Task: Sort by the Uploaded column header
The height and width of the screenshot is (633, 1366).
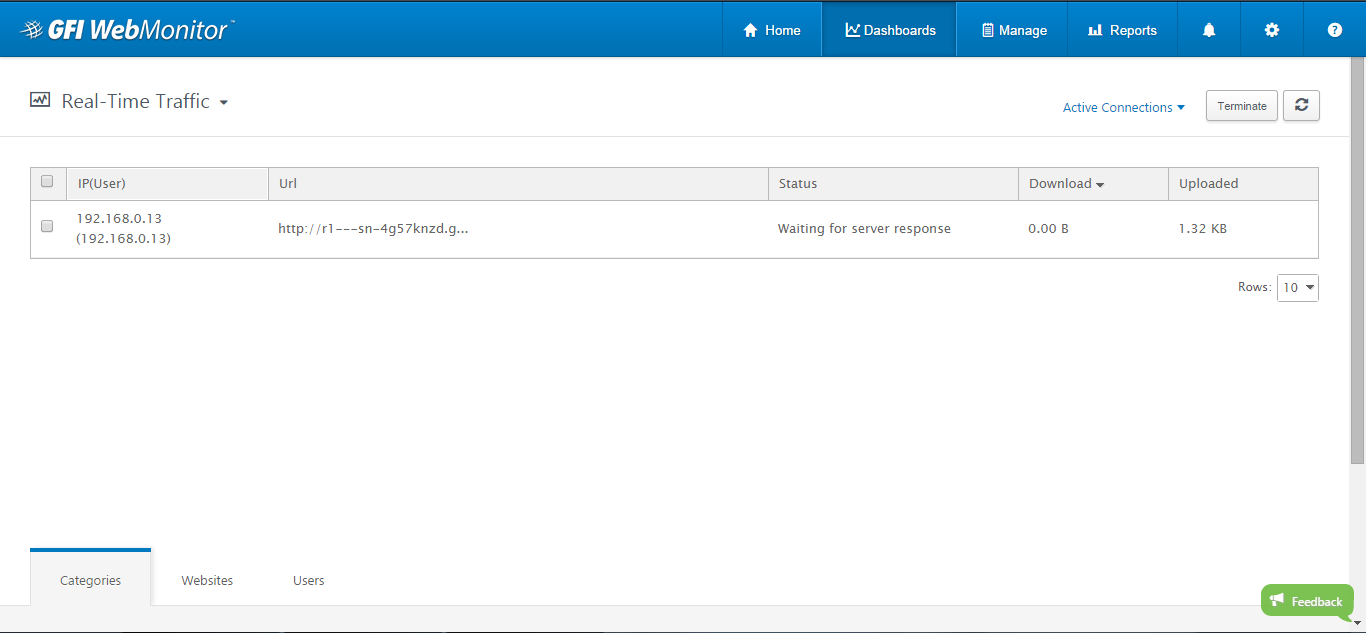Action: click(1243, 184)
